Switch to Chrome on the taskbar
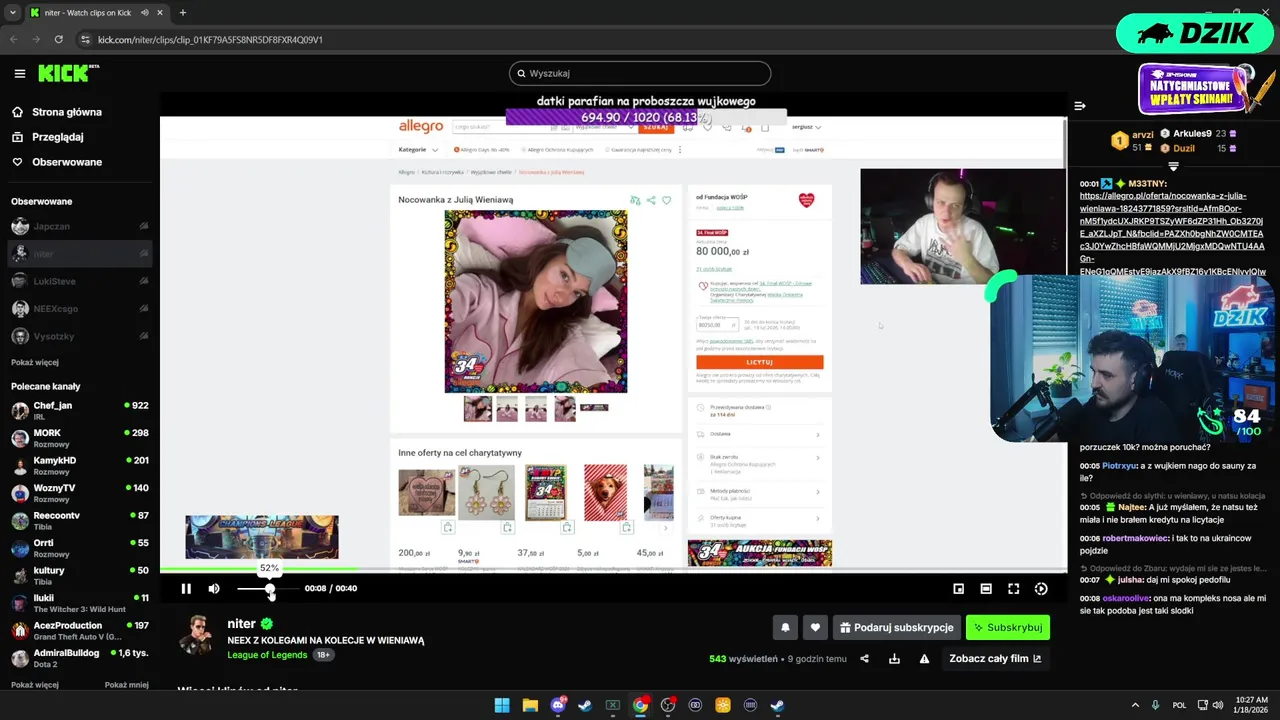The image size is (1280, 720). tap(640, 705)
